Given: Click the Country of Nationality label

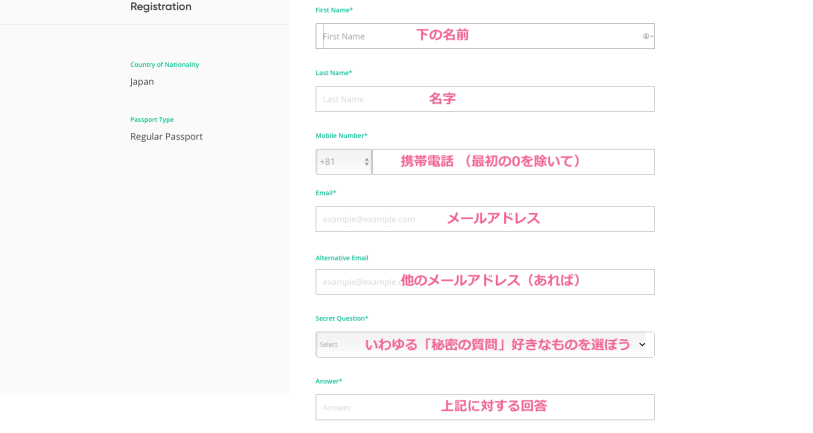Looking at the screenshot, I should point(164,65).
